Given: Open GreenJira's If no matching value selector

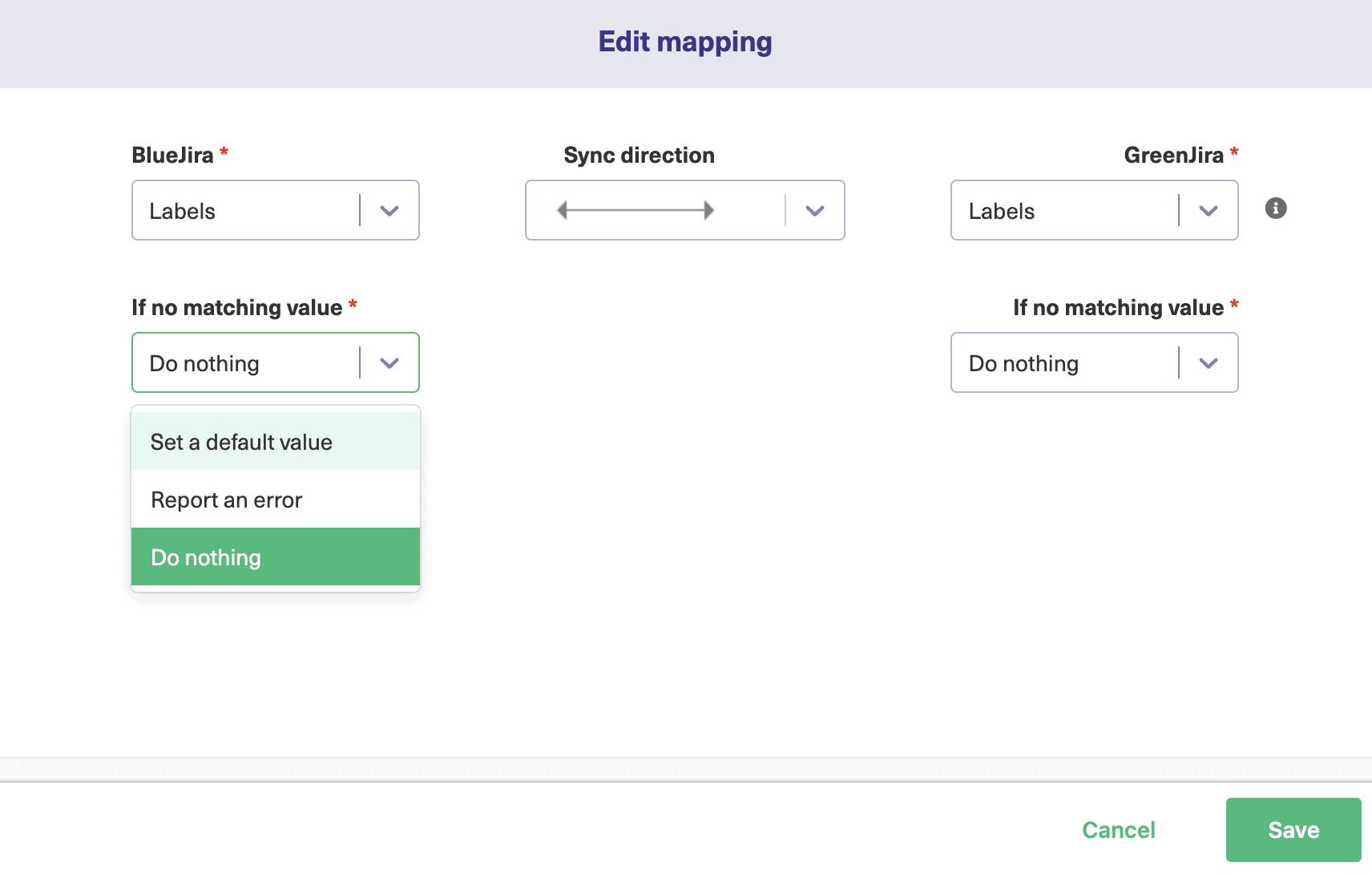Looking at the screenshot, I should 1094,362.
